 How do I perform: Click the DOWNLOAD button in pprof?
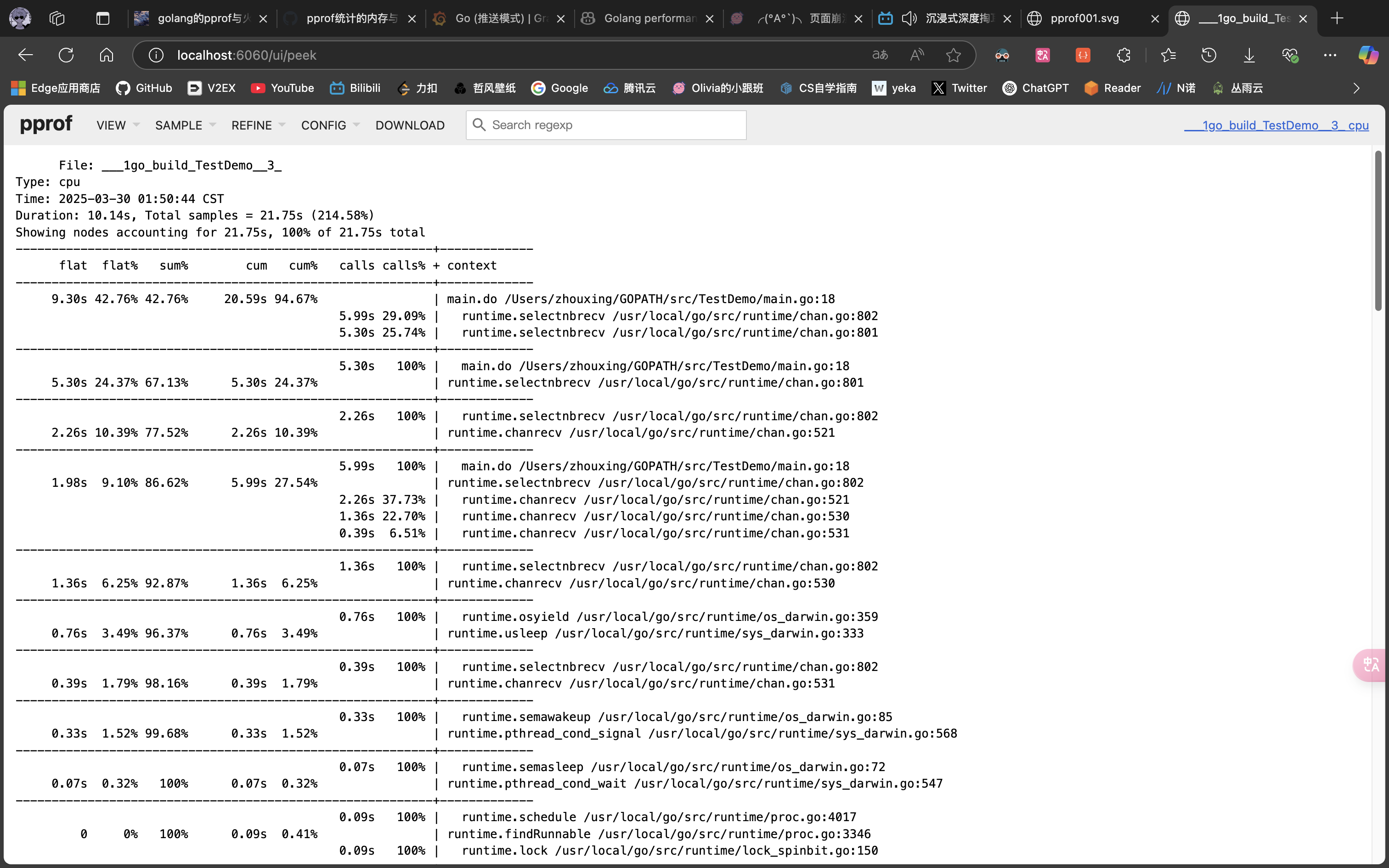point(410,125)
